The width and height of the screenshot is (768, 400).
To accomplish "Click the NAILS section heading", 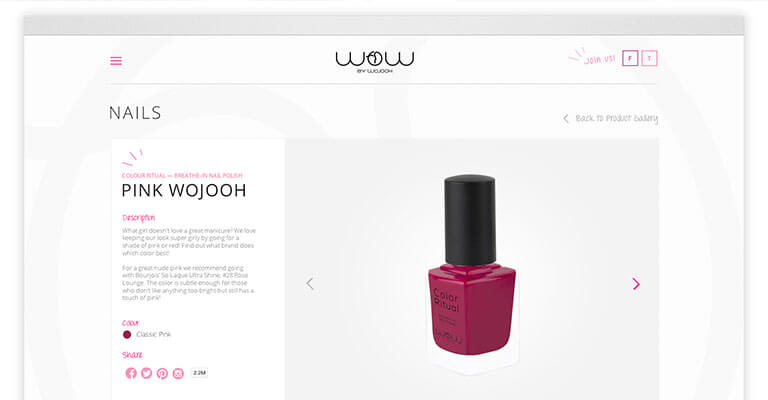I will click(135, 113).
